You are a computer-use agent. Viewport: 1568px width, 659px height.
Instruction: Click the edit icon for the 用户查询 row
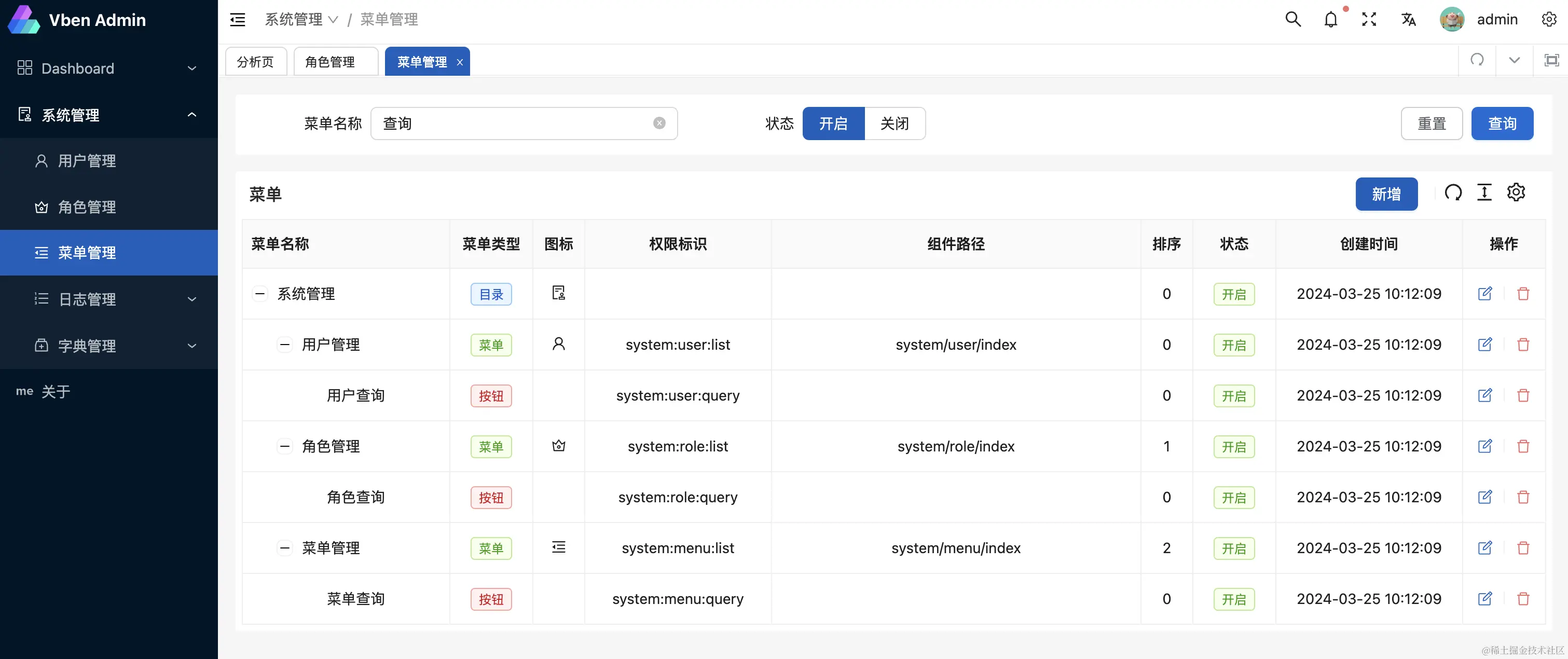[1484, 395]
